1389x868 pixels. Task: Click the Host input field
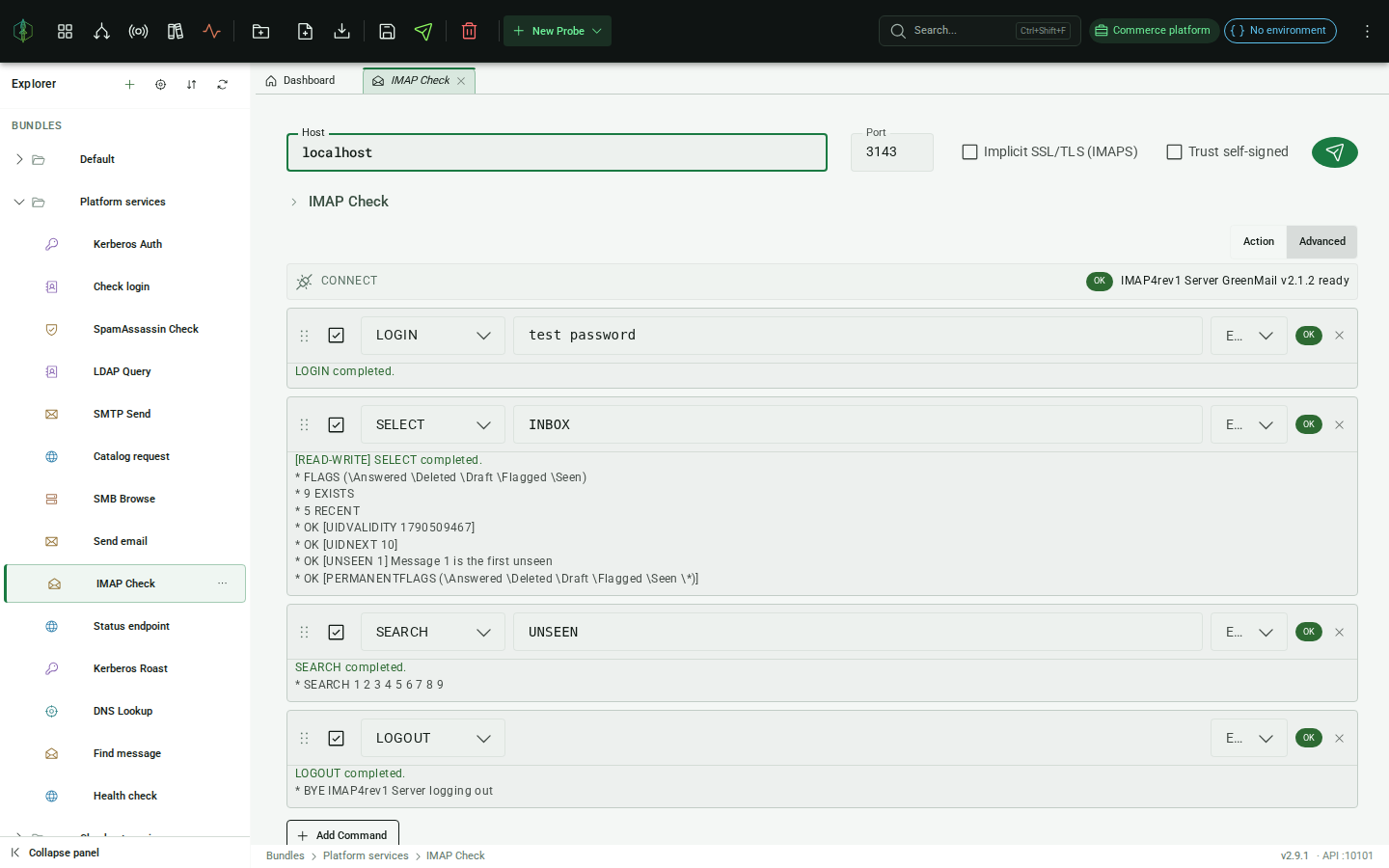tap(557, 152)
